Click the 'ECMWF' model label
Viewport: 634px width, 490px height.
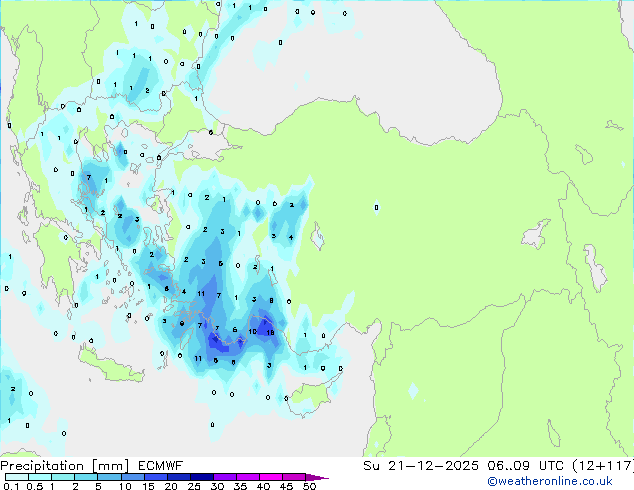(x=161, y=466)
